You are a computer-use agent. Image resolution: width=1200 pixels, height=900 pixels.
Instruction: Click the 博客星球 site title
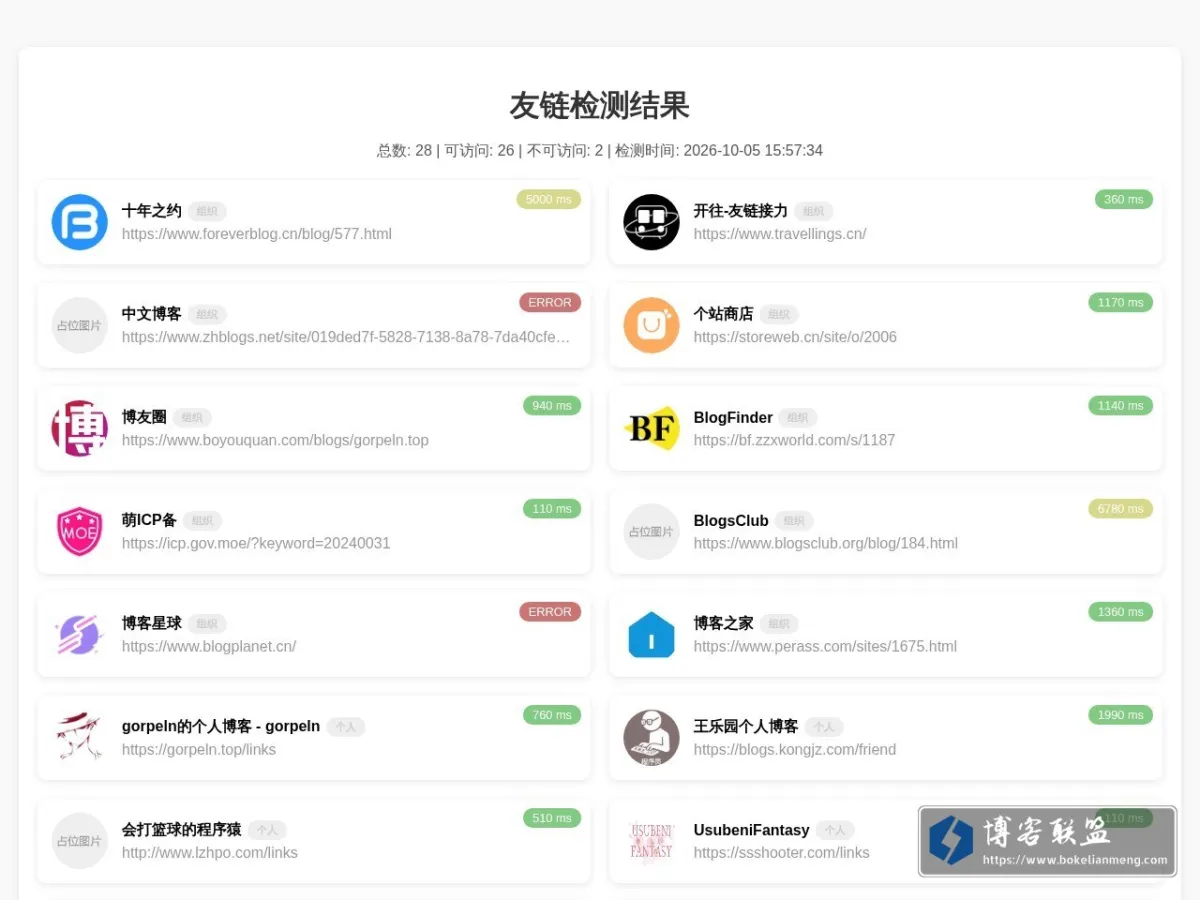pyautogui.click(x=152, y=623)
